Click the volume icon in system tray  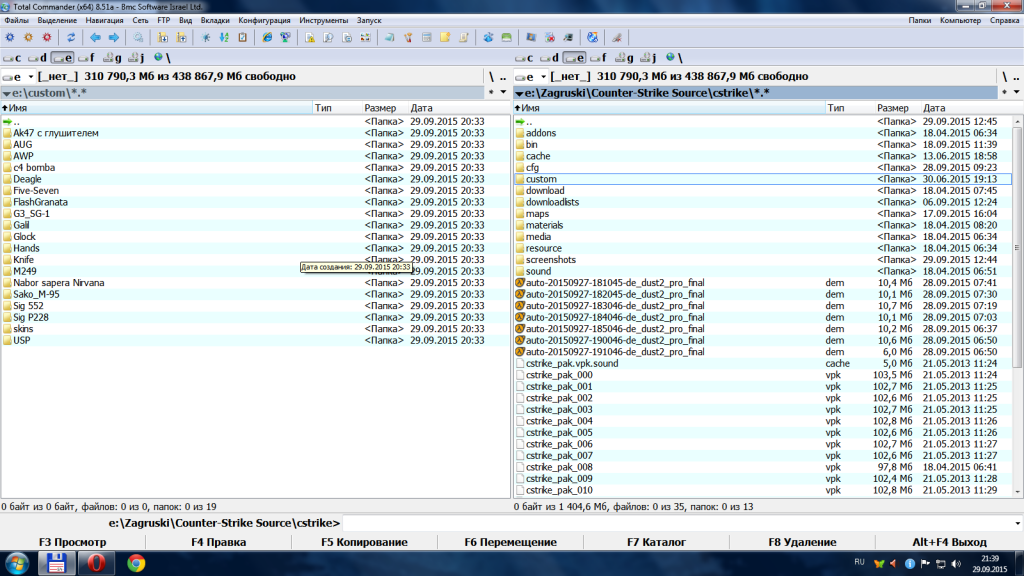pyautogui.click(x=956, y=564)
